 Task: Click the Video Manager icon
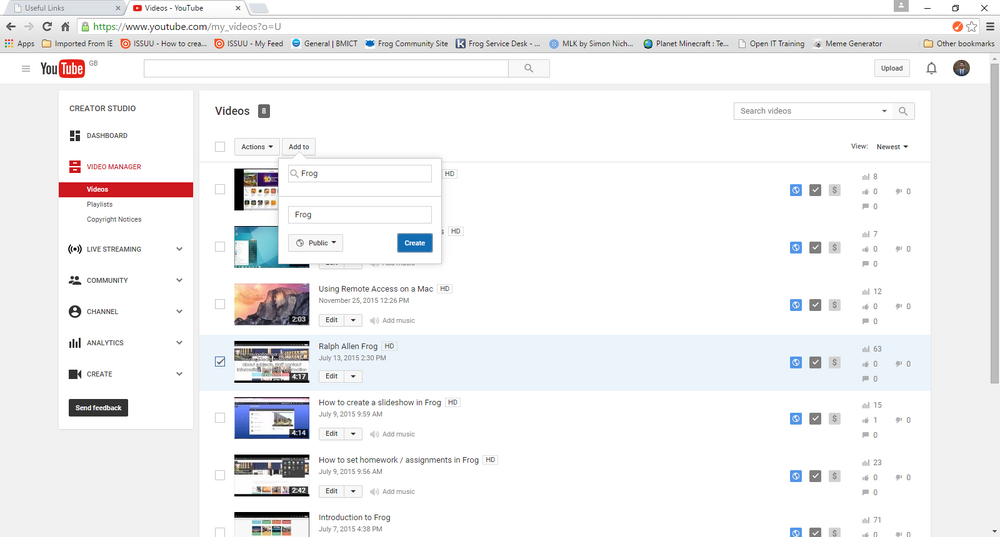[75, 166]
